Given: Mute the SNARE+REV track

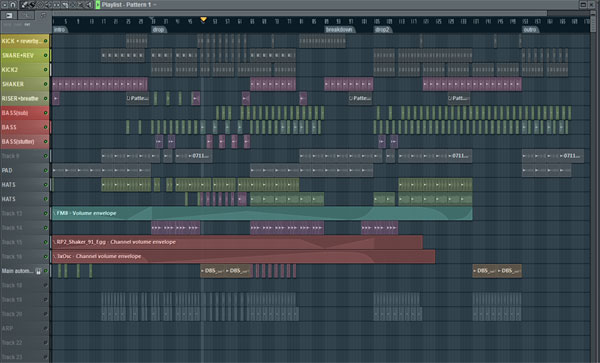Looking at the screenshot, I should point(46,55).
